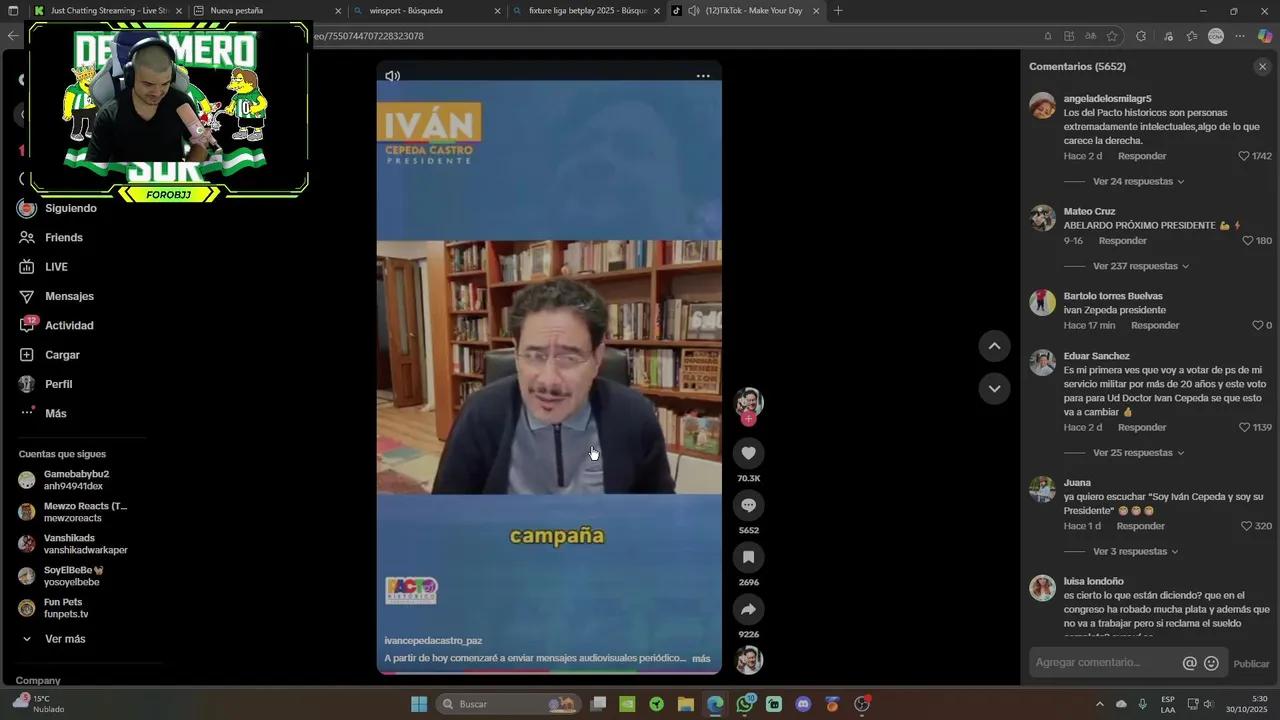Reply to Bartolo torres Buelvas's comment
The width and height of the screenshot is (1280, 720).
pyautogui.click(x=1155, y=326)
